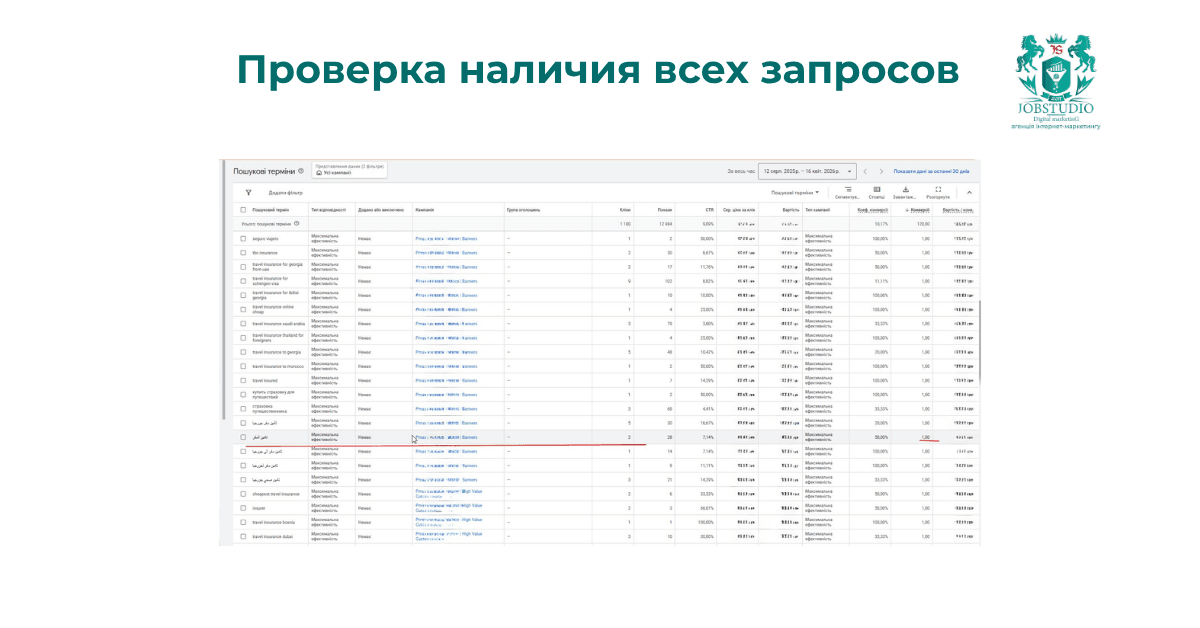Open the date range dropdown

[807, 171]
